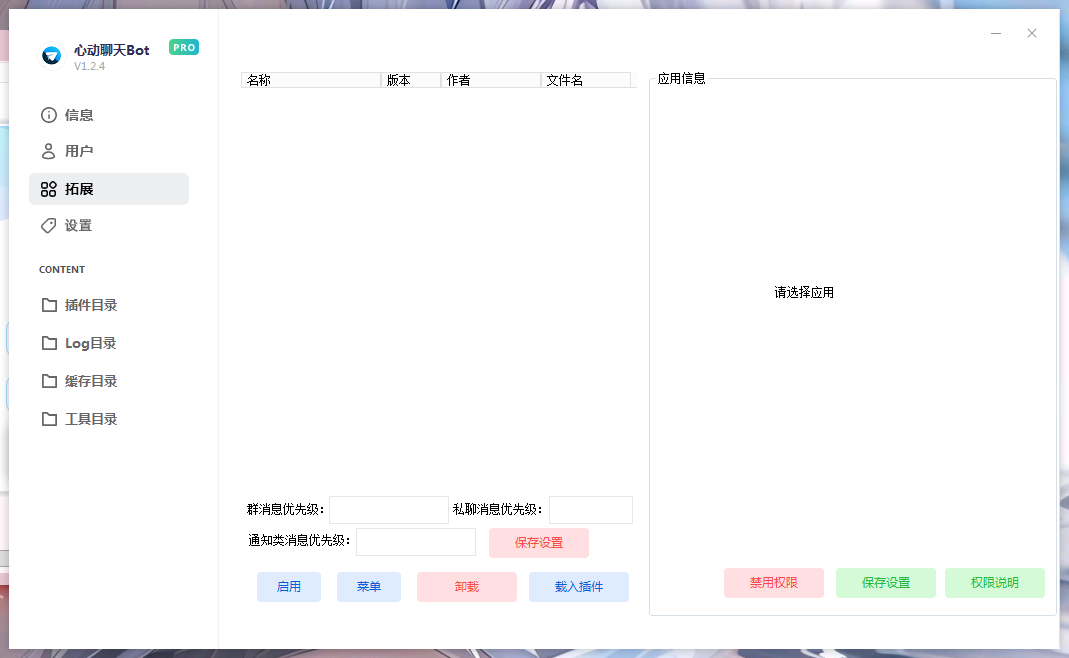Click the red 禁用权限 button

pyautogui.click(x=774, y=583)
